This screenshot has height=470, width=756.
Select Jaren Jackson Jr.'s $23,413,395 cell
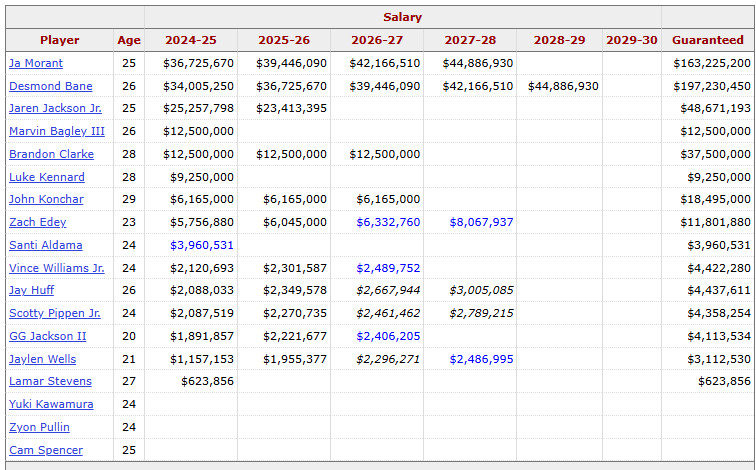(291, 108)
